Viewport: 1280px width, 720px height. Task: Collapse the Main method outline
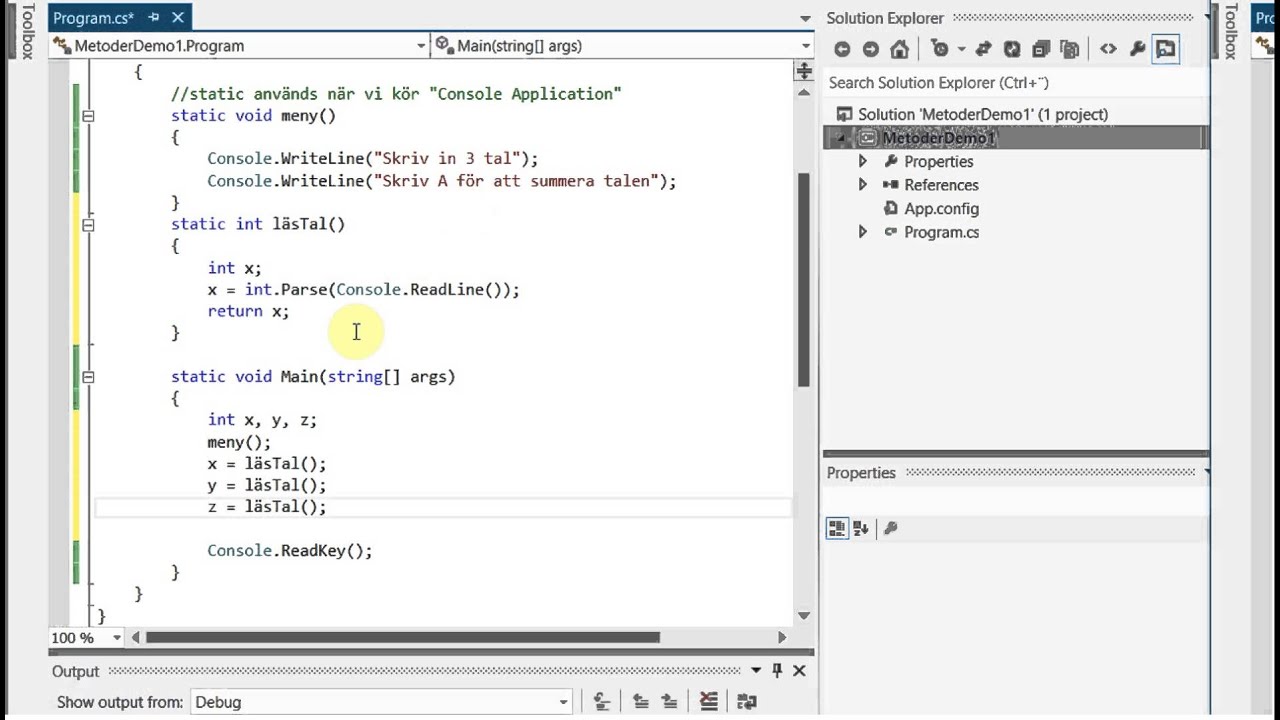click(x=88, y=377)
